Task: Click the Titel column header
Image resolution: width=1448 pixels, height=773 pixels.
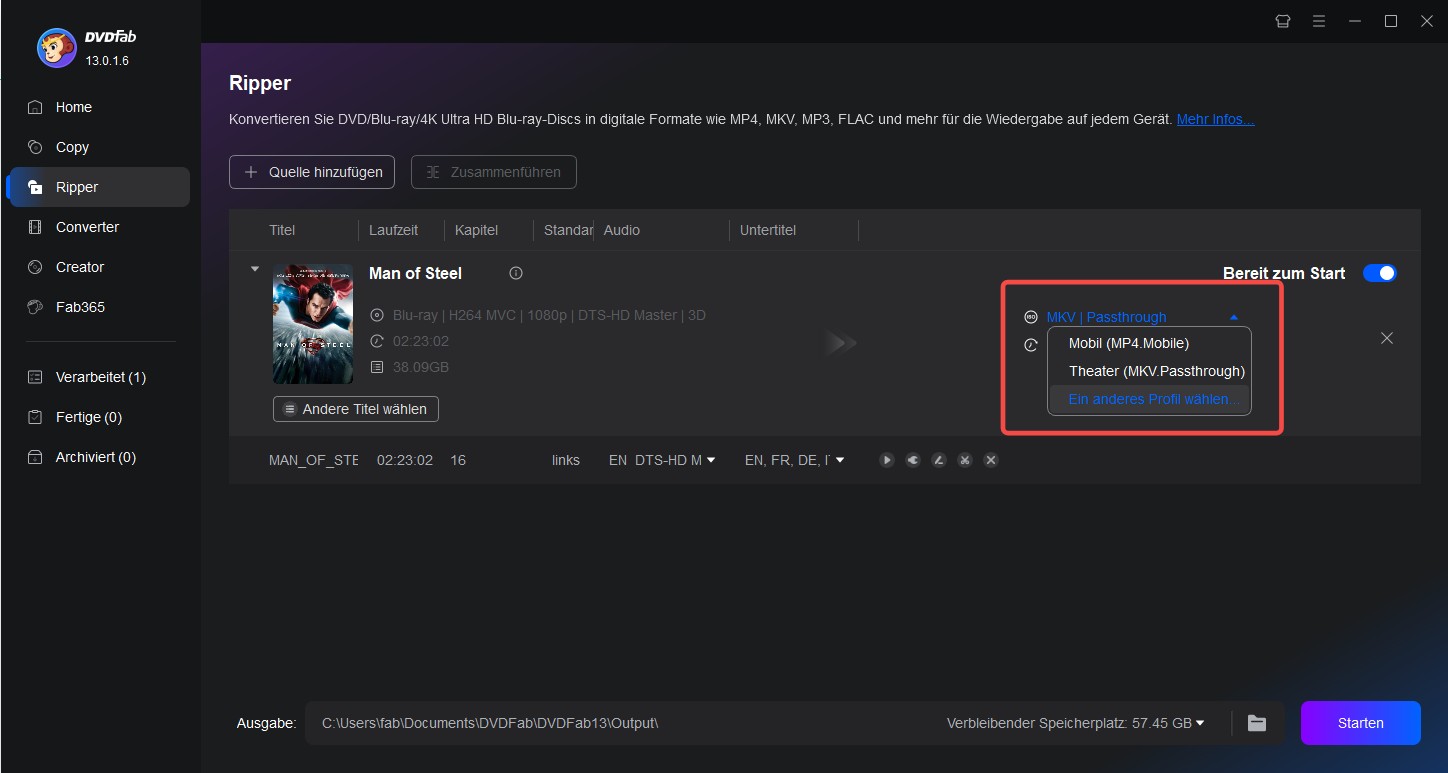Action: click(282, 230)
